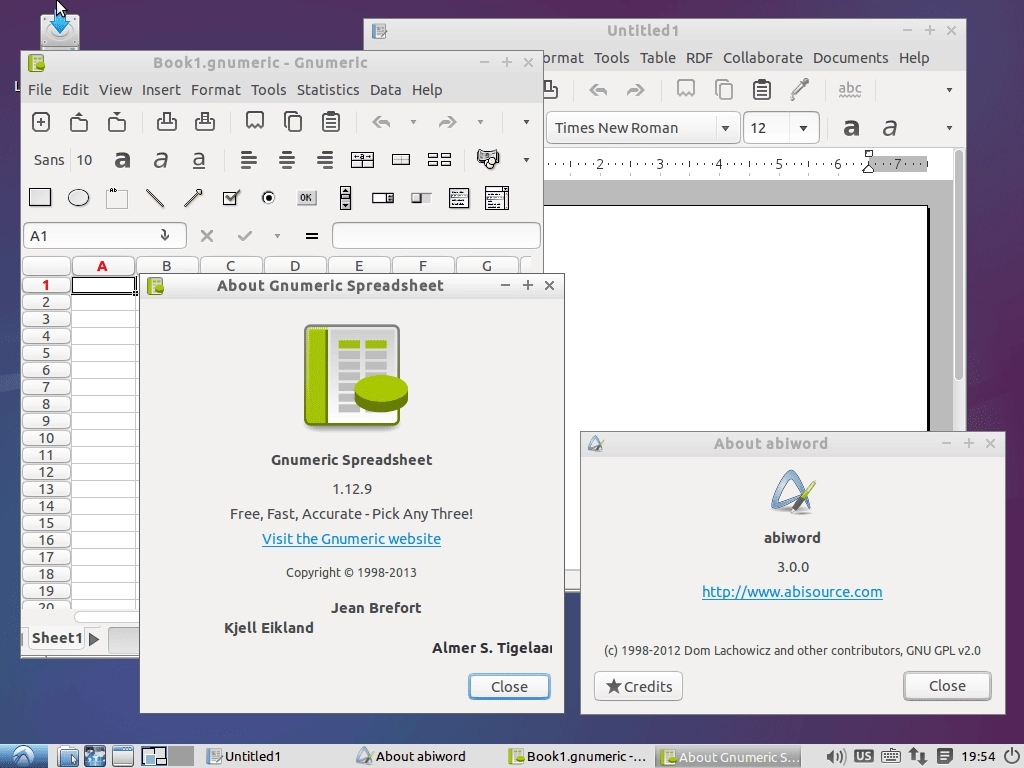Screen dimensions: 1024x768
Task: Open http://www.abisource.com link
Action: [792, 592]
